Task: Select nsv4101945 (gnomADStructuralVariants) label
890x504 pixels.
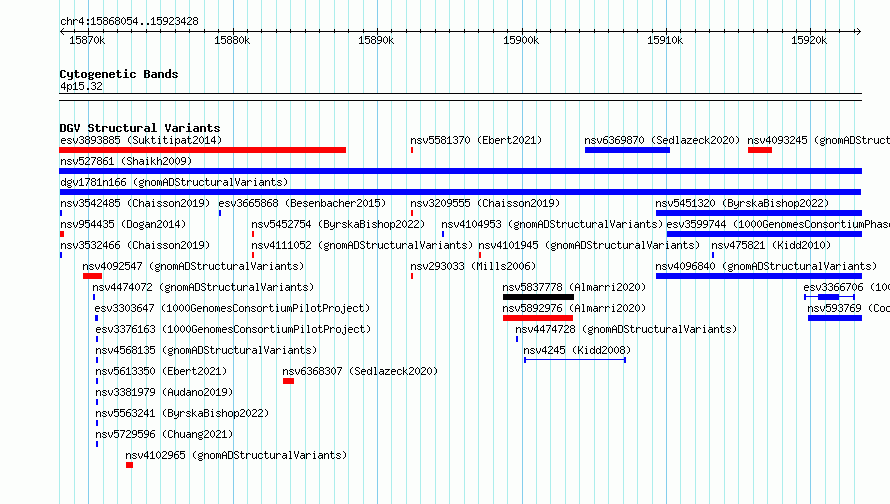Action: (x=589, y=245)
